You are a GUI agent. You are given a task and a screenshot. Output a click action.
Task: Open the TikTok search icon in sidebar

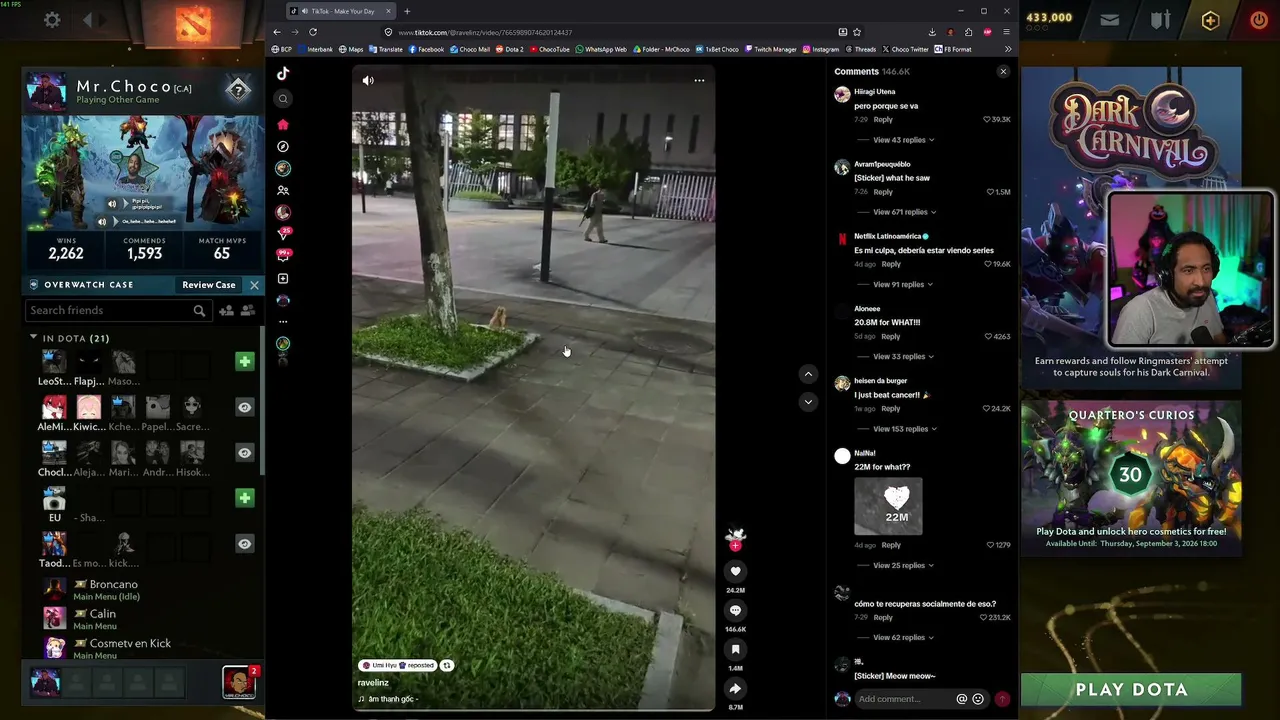(283, 99)
